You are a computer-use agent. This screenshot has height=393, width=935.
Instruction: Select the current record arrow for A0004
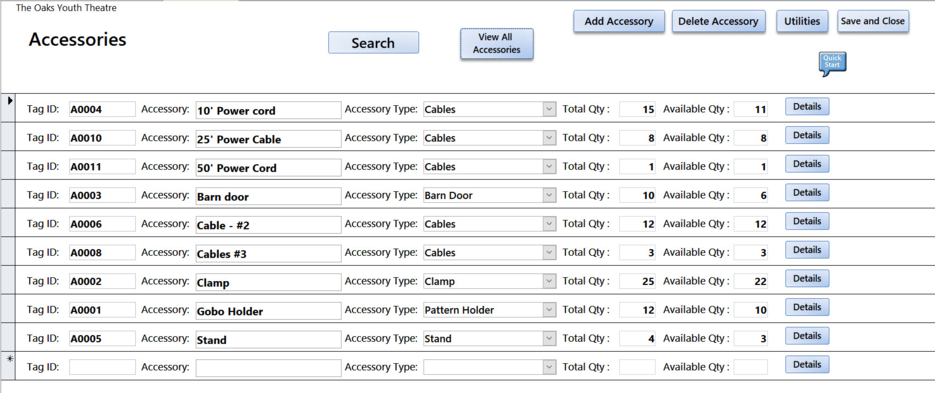pyautogui.click(x=8, y=108)
